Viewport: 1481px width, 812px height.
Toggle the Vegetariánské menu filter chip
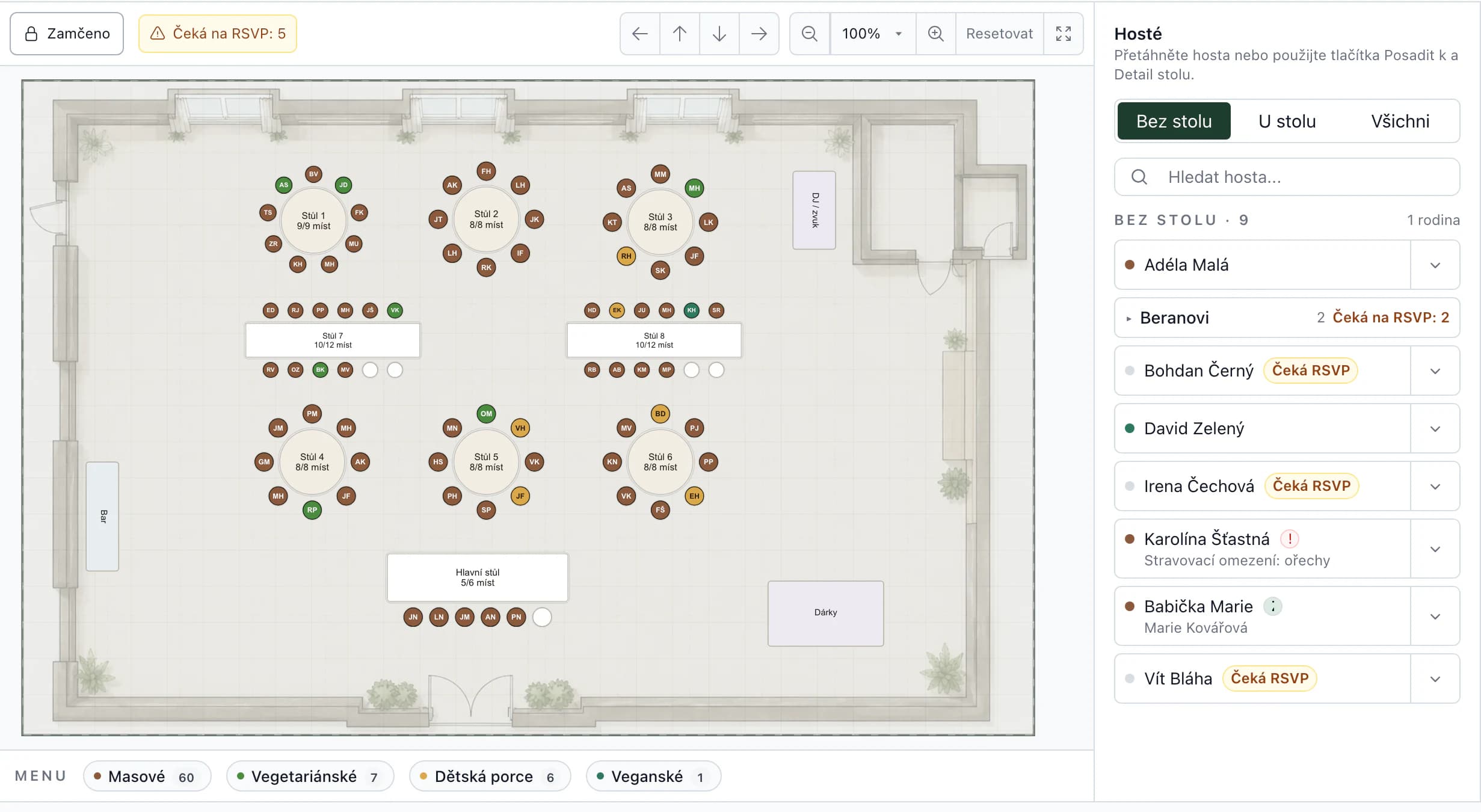(310, 777)
